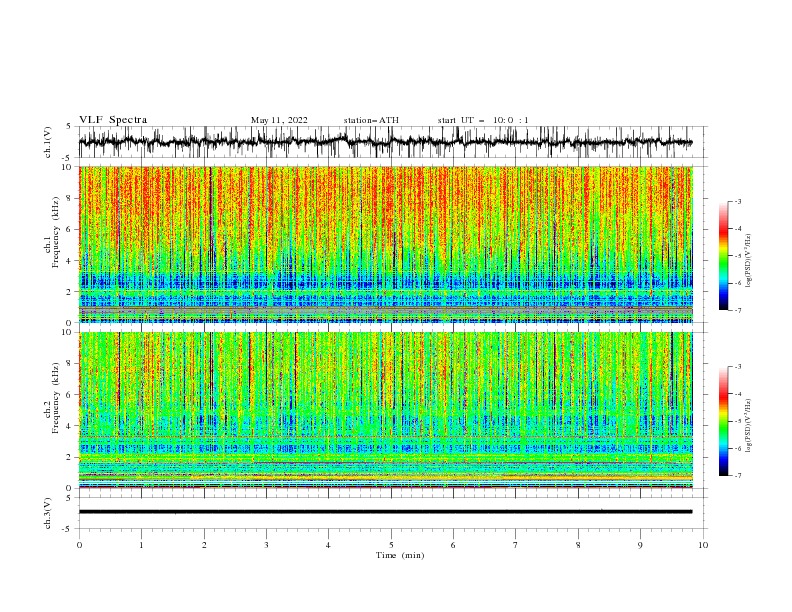Click the "ch.3(V)" axis label
This screenshot has width=792, height=612.
click(x=48, y=513)
